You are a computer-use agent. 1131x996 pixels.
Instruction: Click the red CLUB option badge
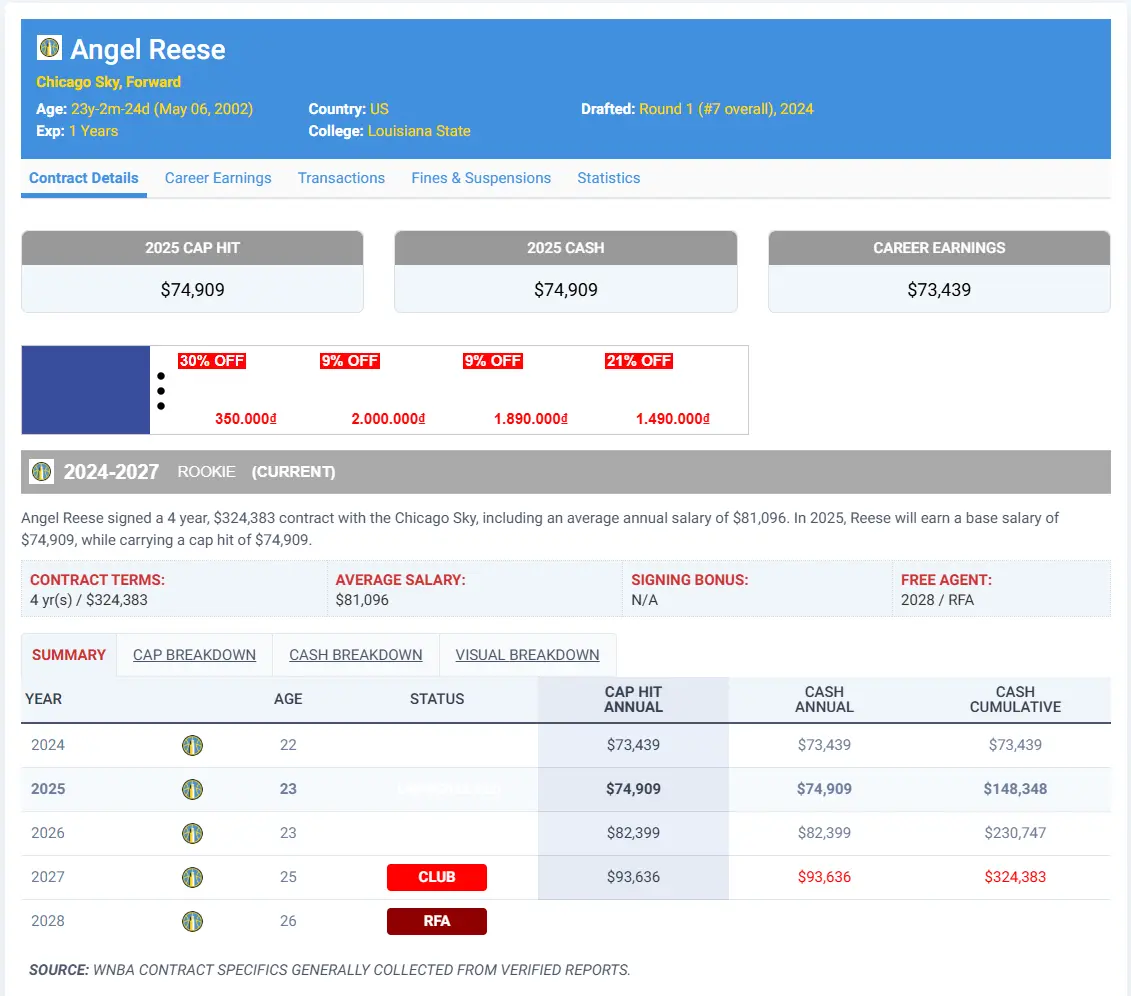tap(436, 877)
